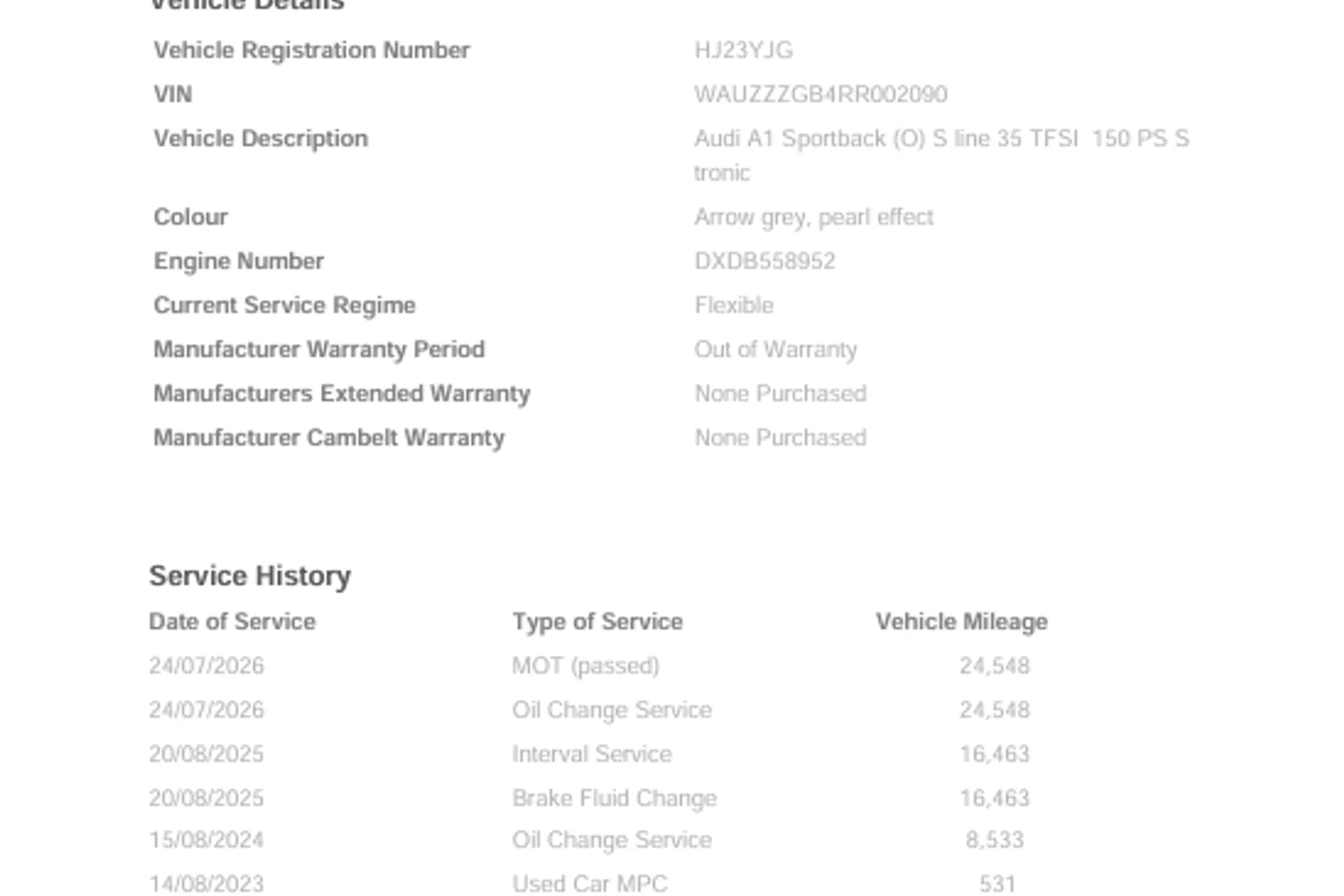Click the Flexible service regime value
This screenshot has height=896, width=1344.
[734, 305]
